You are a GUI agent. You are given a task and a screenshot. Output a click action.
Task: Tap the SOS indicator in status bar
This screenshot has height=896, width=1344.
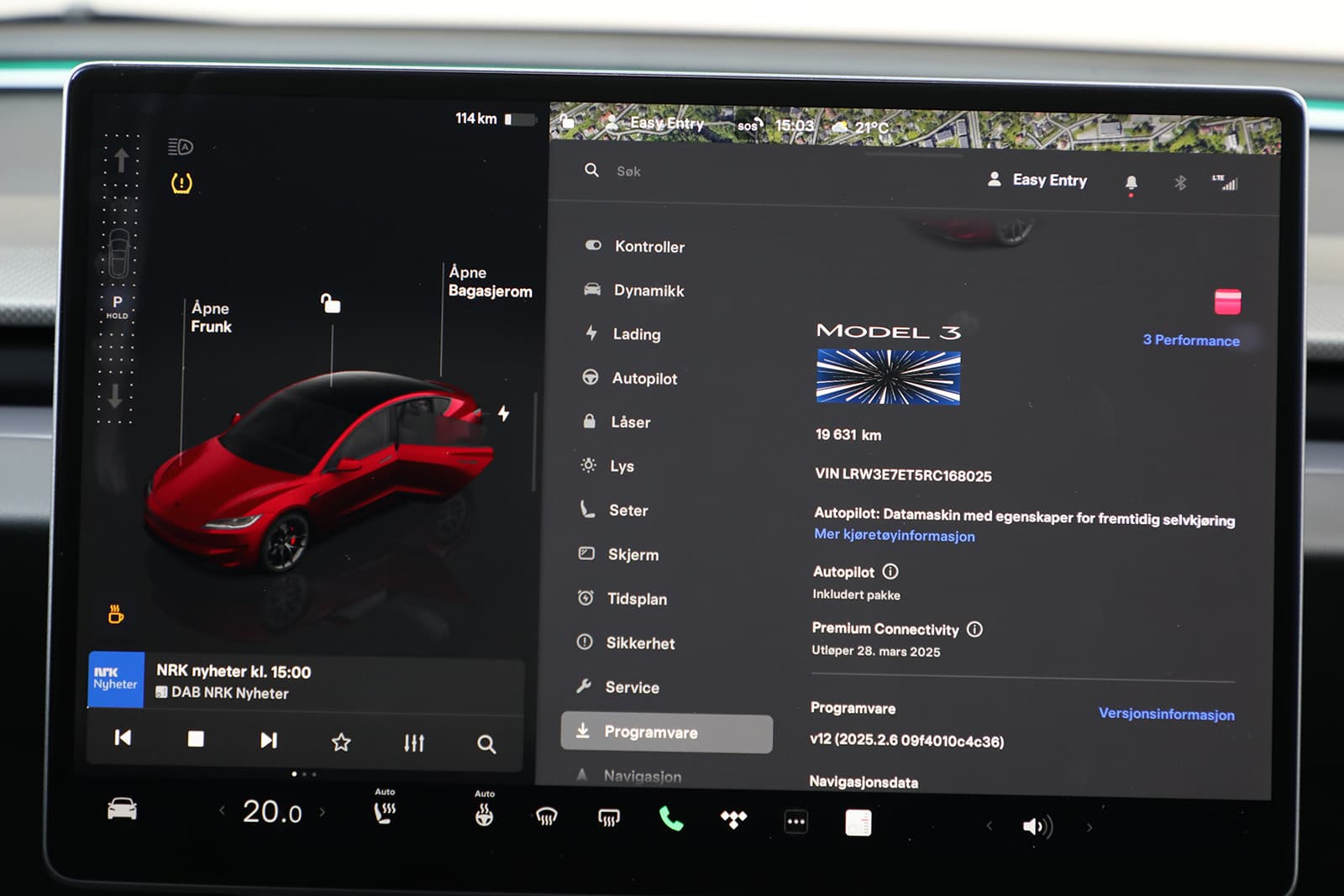click(749, 125)
